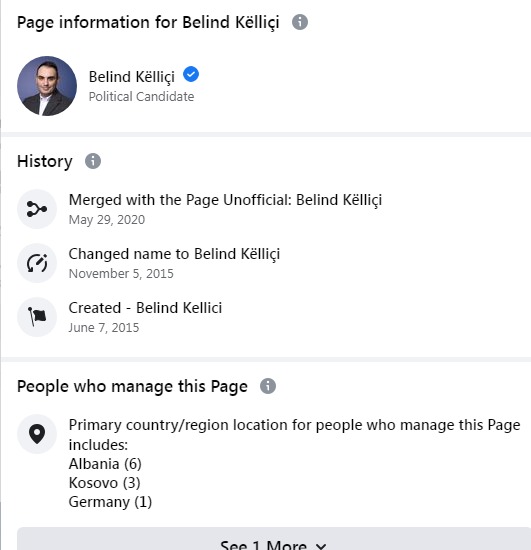This screenshot has height=550, width=531.
Task: Click the info icon beside Page information title
Action: (300, 22)
